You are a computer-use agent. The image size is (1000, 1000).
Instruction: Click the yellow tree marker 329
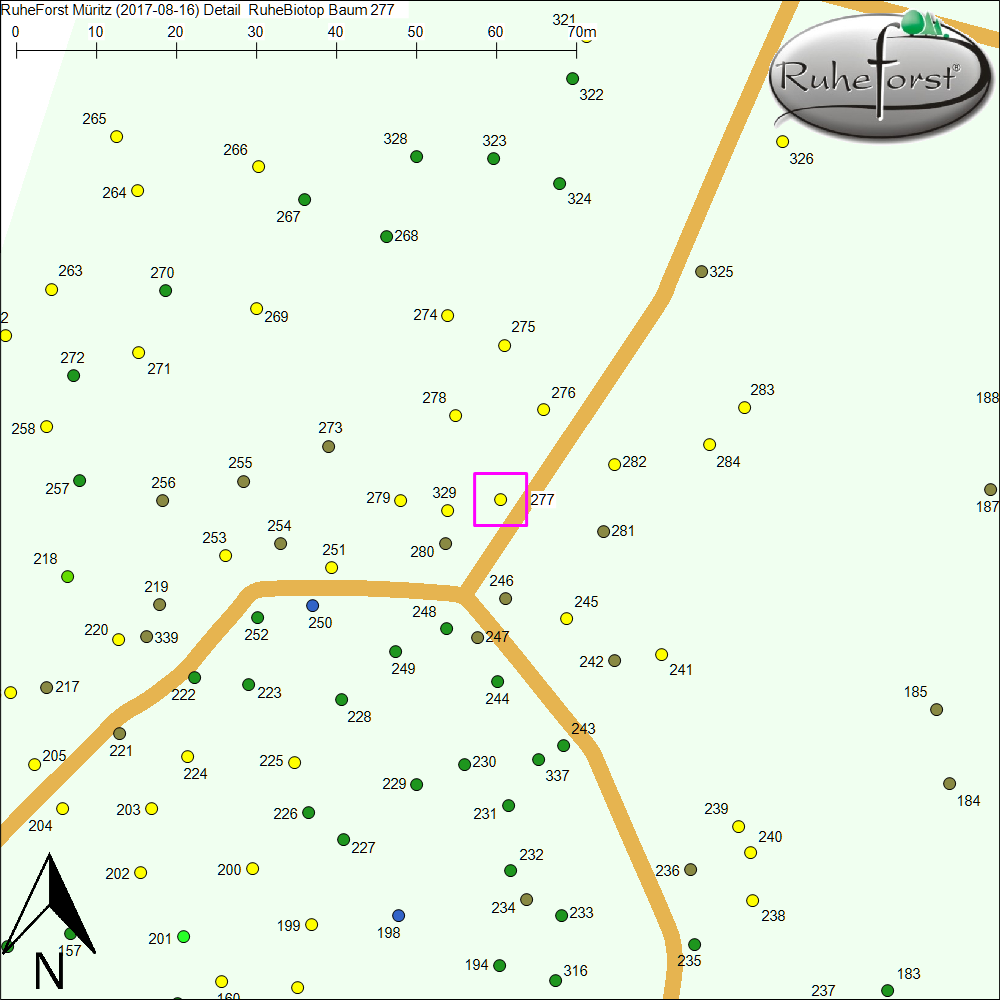tap(447, 510)
